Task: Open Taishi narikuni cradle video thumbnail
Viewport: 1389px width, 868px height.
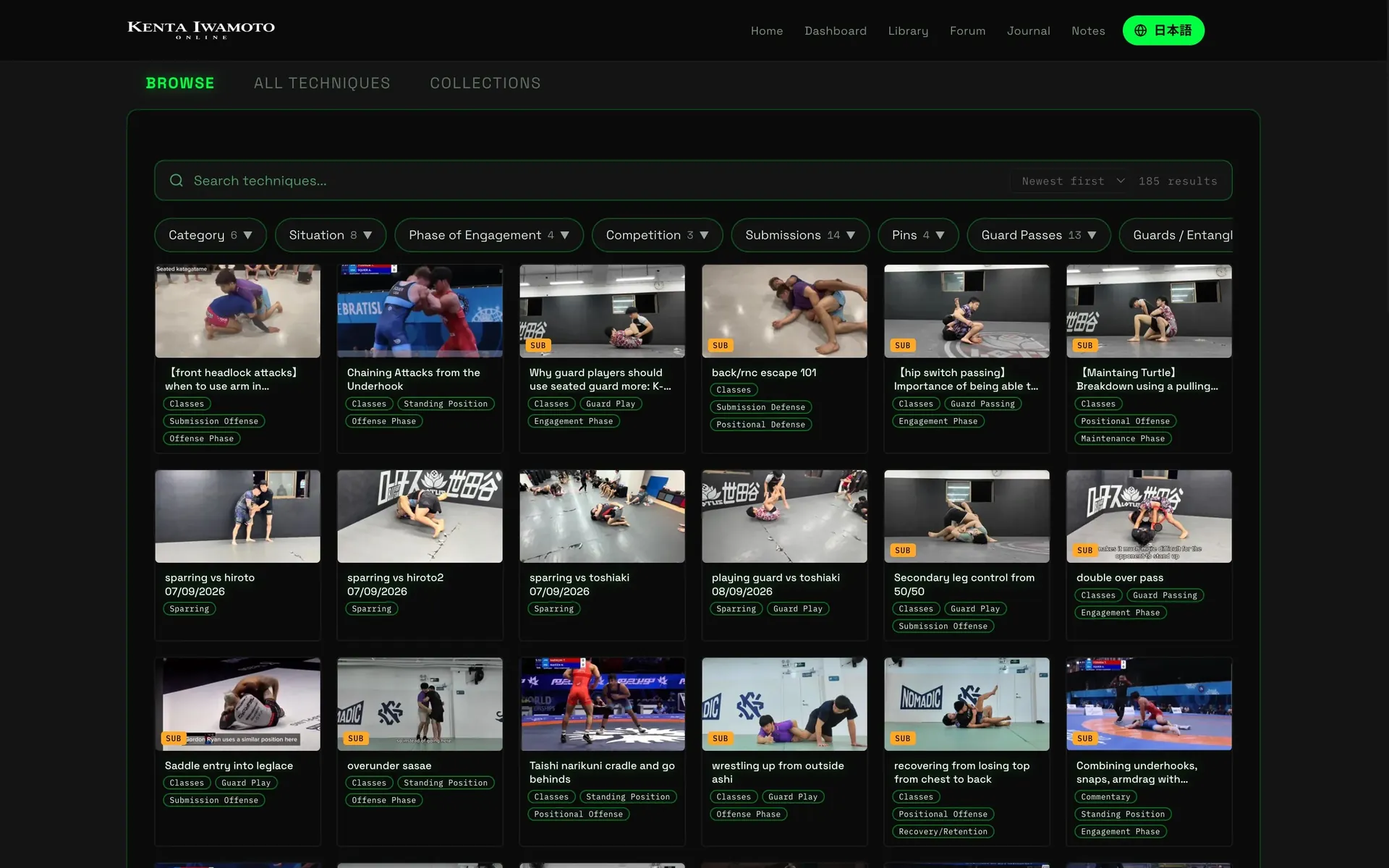Action: [602, 704]
